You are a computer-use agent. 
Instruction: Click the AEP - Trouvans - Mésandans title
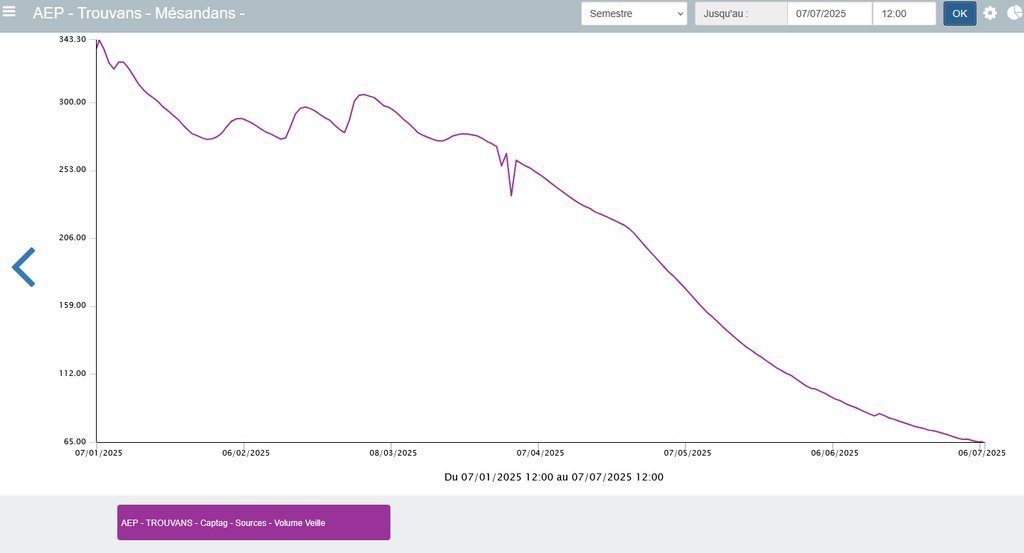[x=138, y=14]
